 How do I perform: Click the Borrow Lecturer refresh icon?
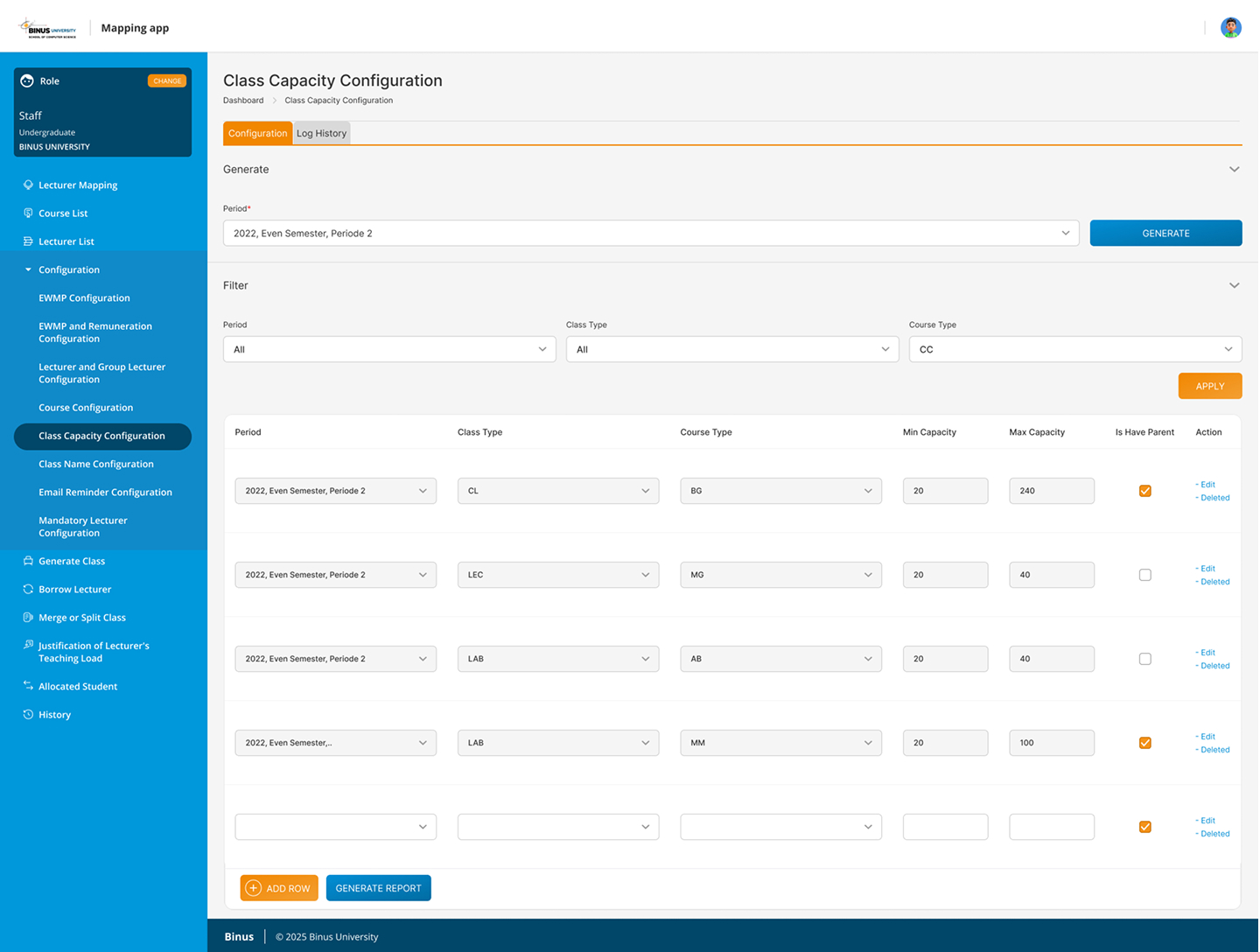(x=28, y=589)
